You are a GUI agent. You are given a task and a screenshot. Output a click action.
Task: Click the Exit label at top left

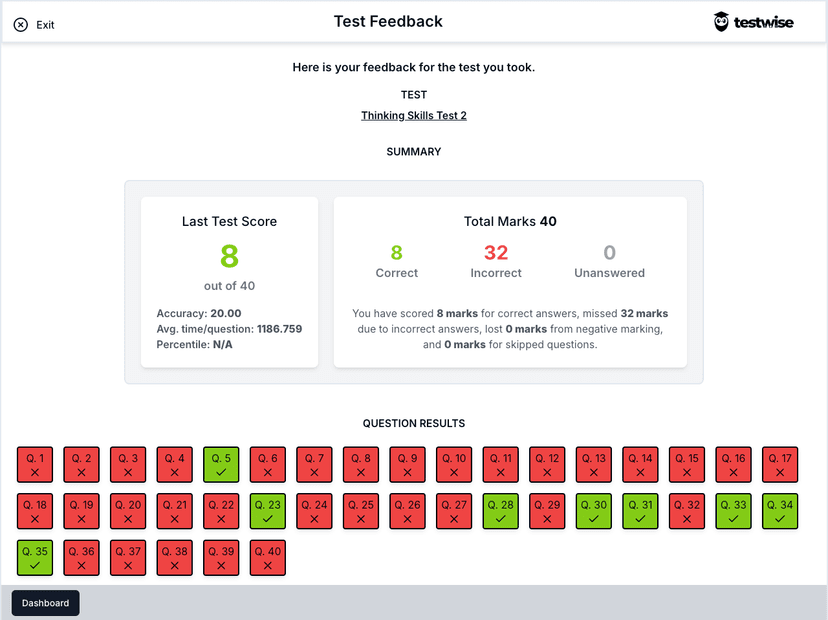click(44, 24)
